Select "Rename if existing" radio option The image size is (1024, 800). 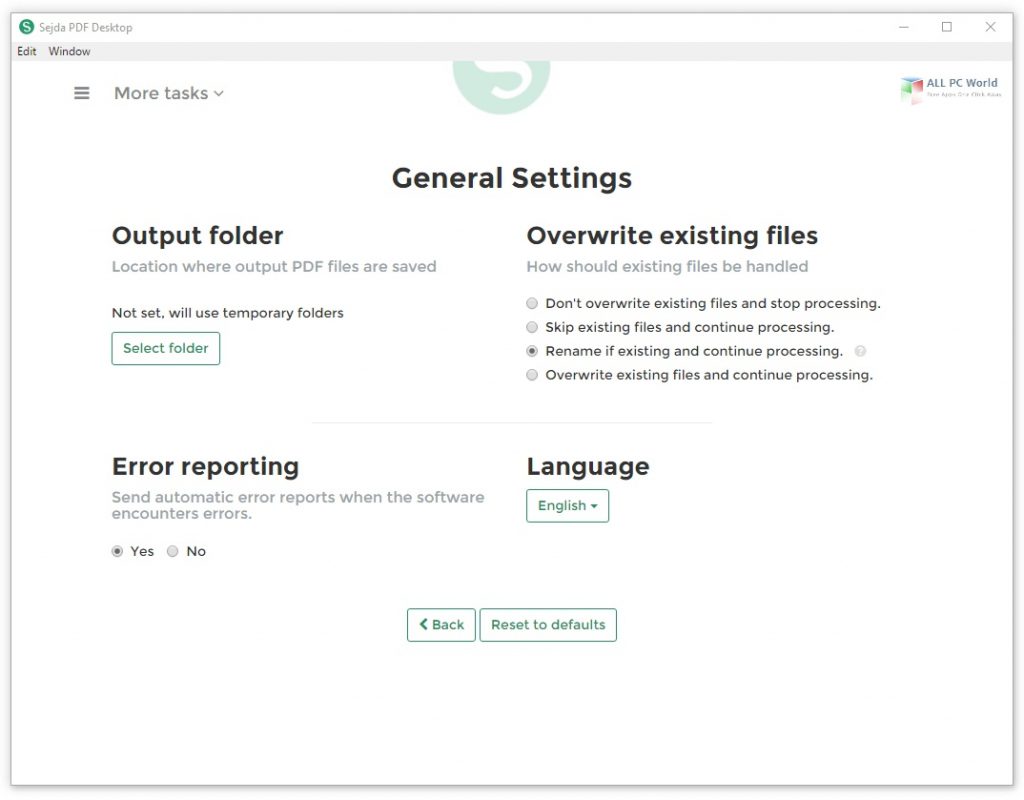[x=532, y=351]
